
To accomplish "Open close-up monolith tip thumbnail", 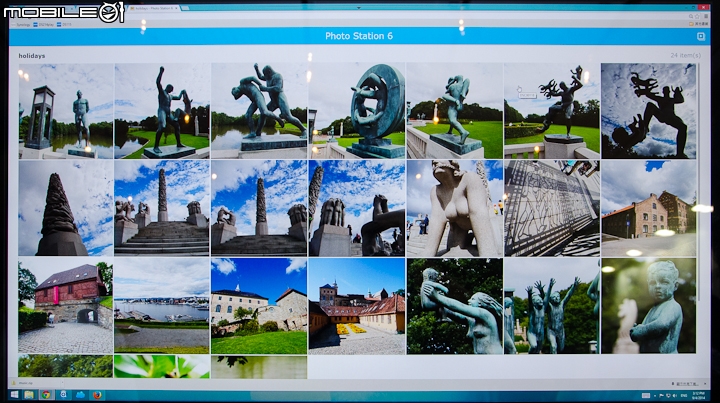I will coord(66,208).
